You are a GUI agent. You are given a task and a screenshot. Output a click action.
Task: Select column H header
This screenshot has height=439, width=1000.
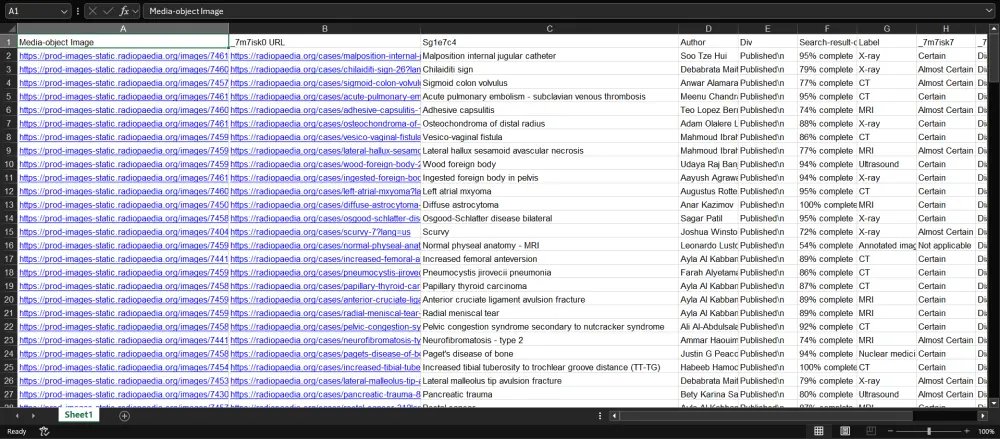tap(946, 29)
